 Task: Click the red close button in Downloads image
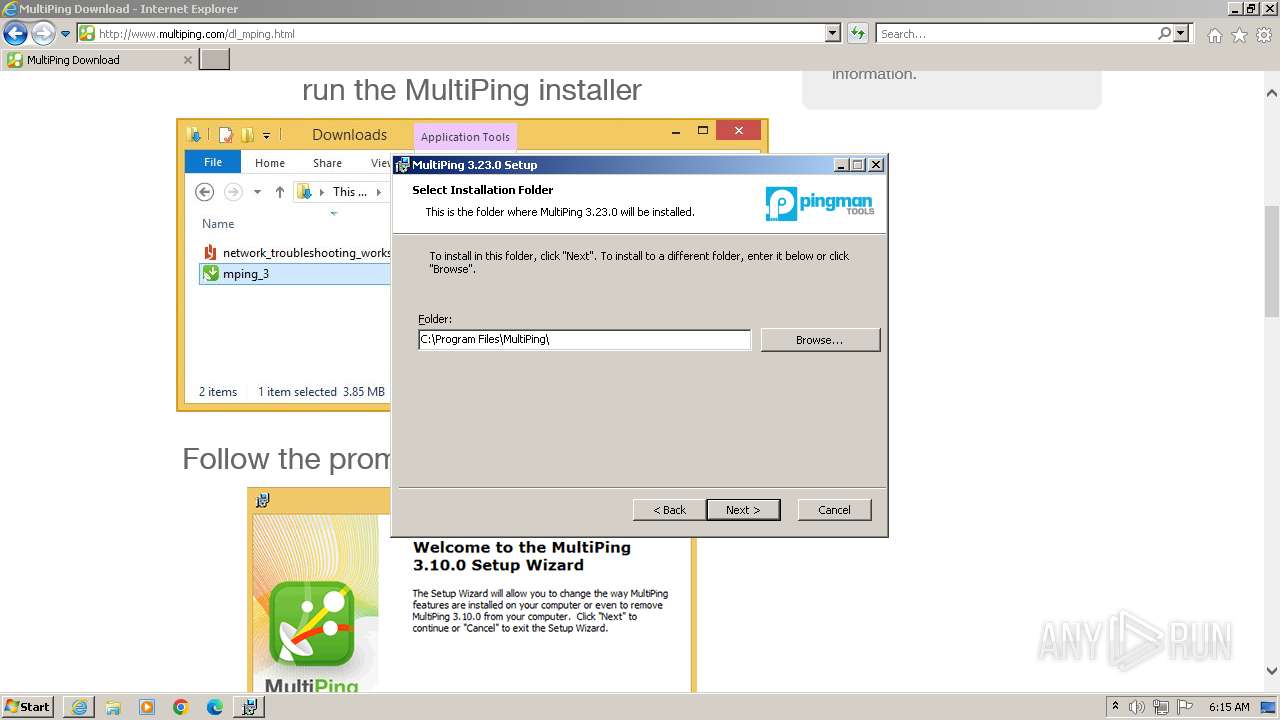pyautogui.click(x=738, y=131)
